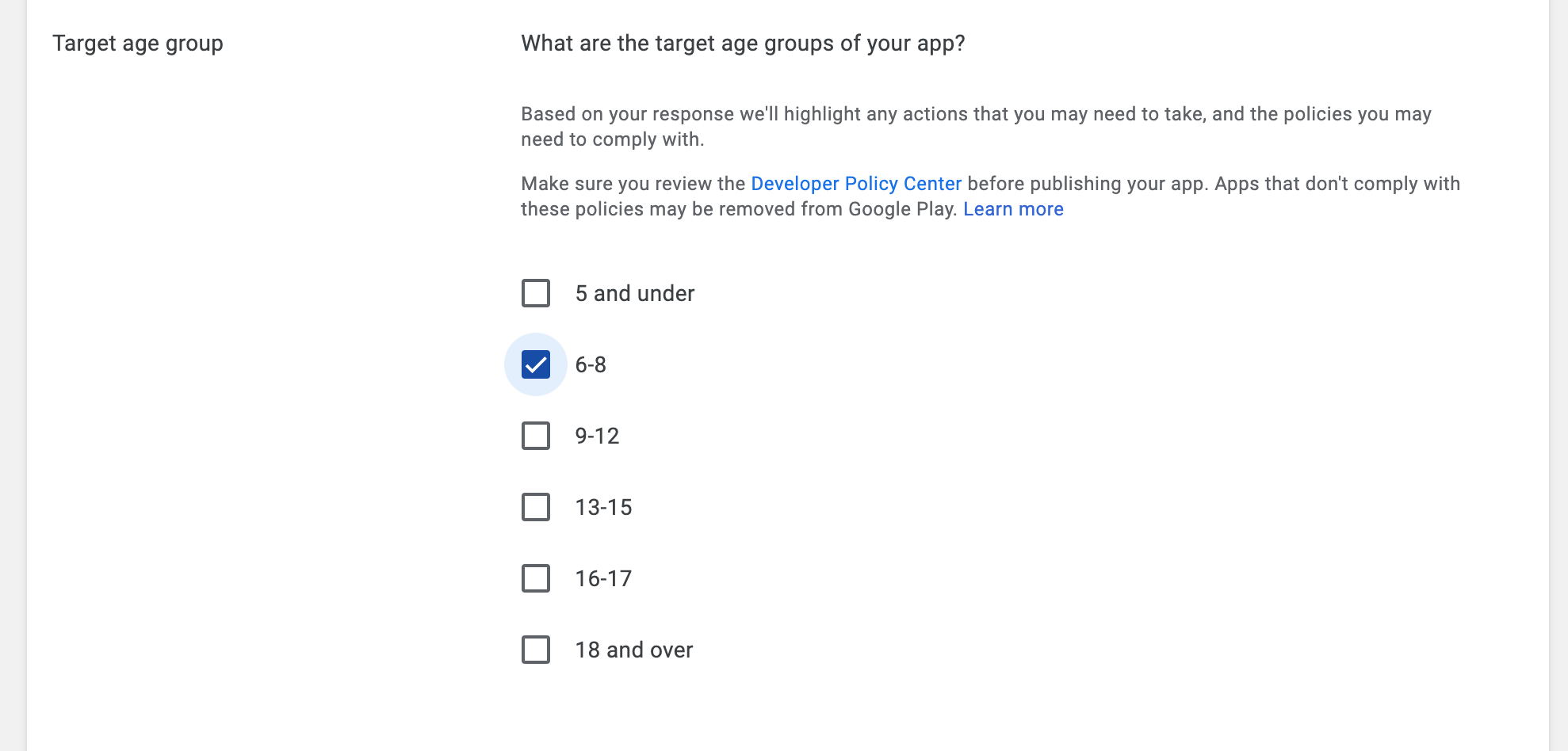
Task: Tick the 9-12 age group checkbox
Action: 536,436
